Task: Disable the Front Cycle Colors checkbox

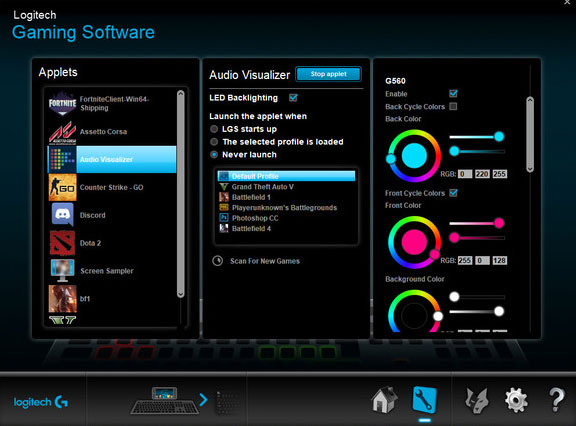Action: tap(453, 192)
